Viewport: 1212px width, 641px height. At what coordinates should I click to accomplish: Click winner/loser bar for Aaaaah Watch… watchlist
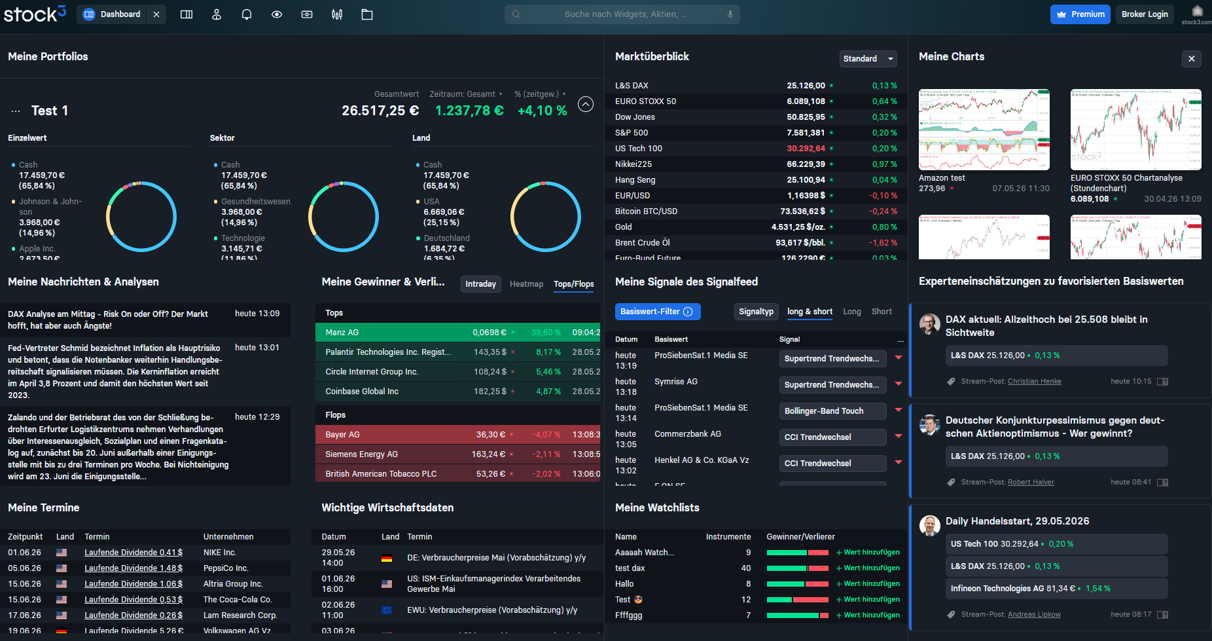(x=797, y=553)
